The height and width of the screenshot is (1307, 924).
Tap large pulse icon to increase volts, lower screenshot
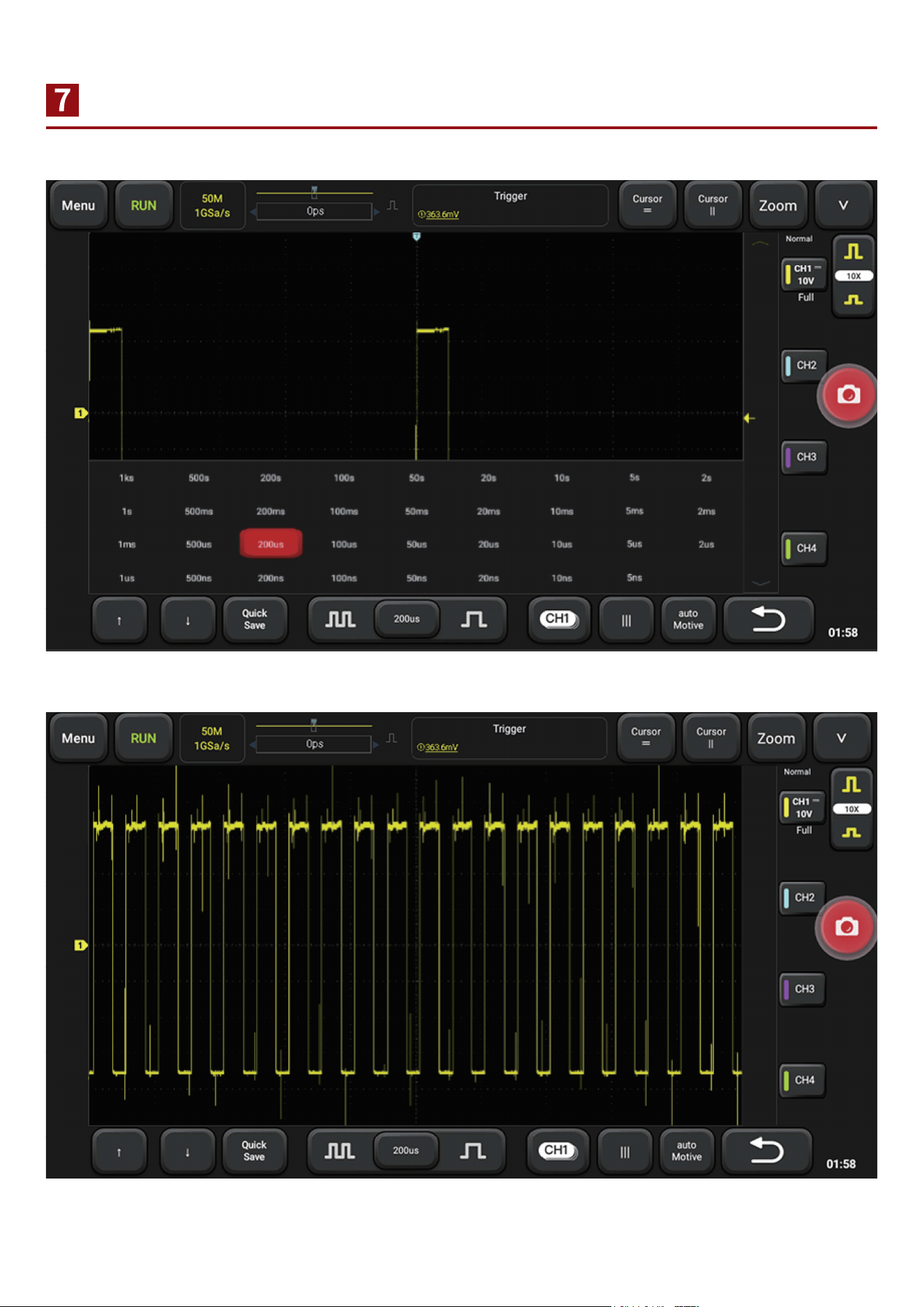[x=851, y=785]
